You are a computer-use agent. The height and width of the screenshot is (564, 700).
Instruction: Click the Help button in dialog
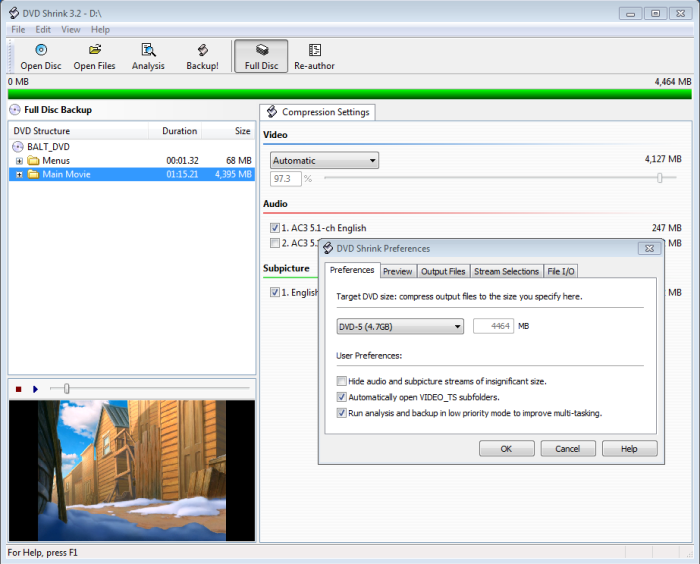click(629, 449)
